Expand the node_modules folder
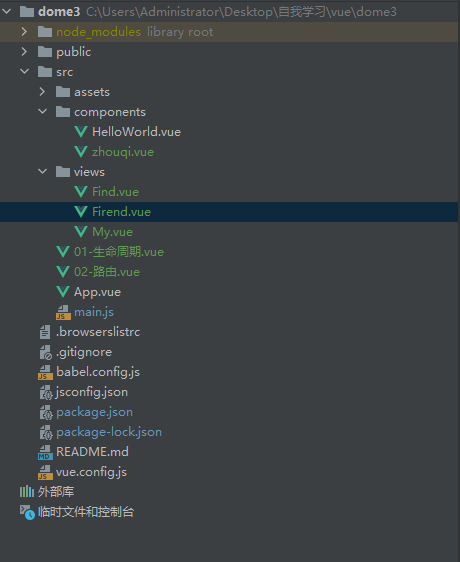 [x=24, y=32]
